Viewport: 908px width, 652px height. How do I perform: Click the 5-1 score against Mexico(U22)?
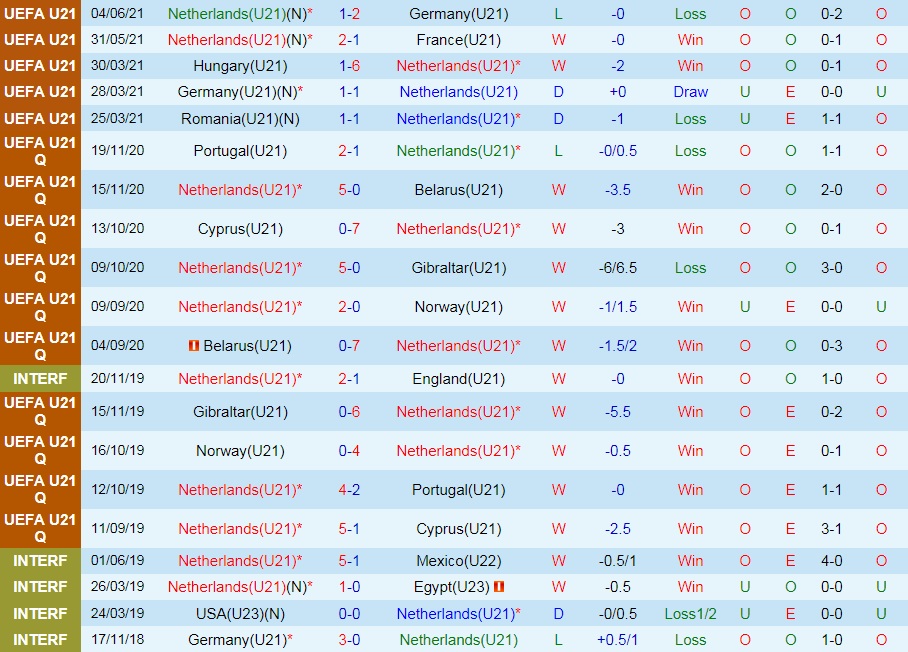349,561
